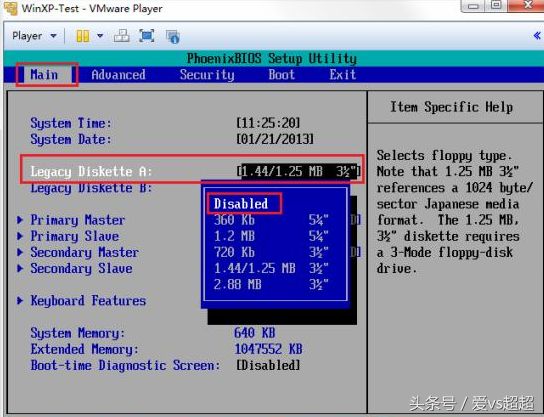The image size is (544, 417).
Task: Click the blue double-chevron collapse icon
Action: click(x=537, y=35)
